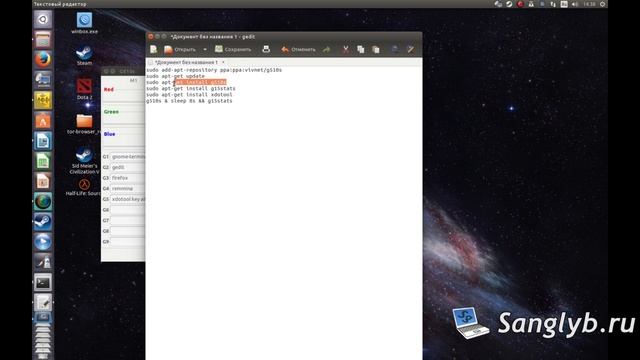Print the document via printer icon
Viewport: 640px width, 360px height.
pyautogui.click(x=266, y=49)
